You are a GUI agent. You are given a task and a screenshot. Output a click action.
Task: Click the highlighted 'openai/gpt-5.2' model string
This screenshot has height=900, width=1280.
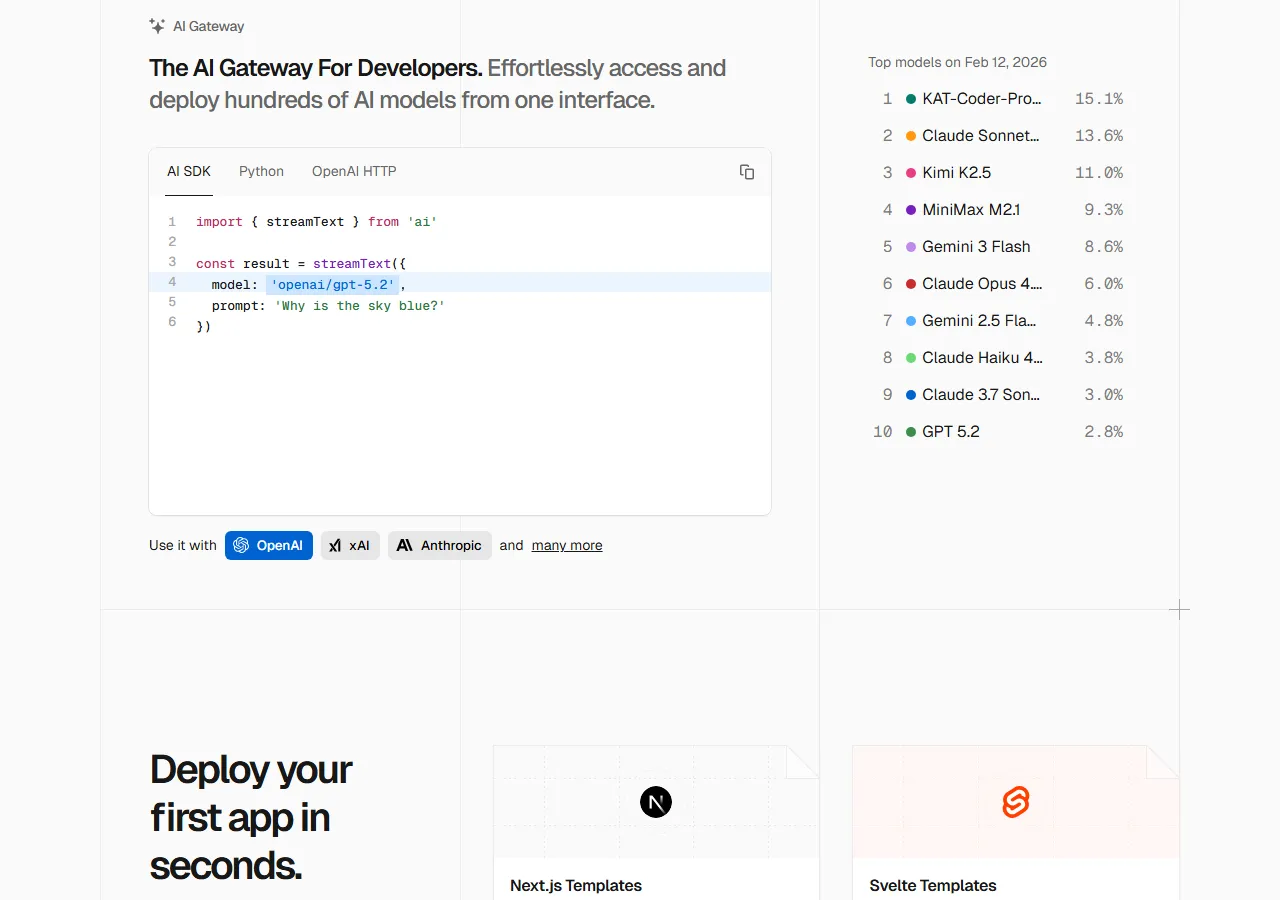(x=332, y=285)
